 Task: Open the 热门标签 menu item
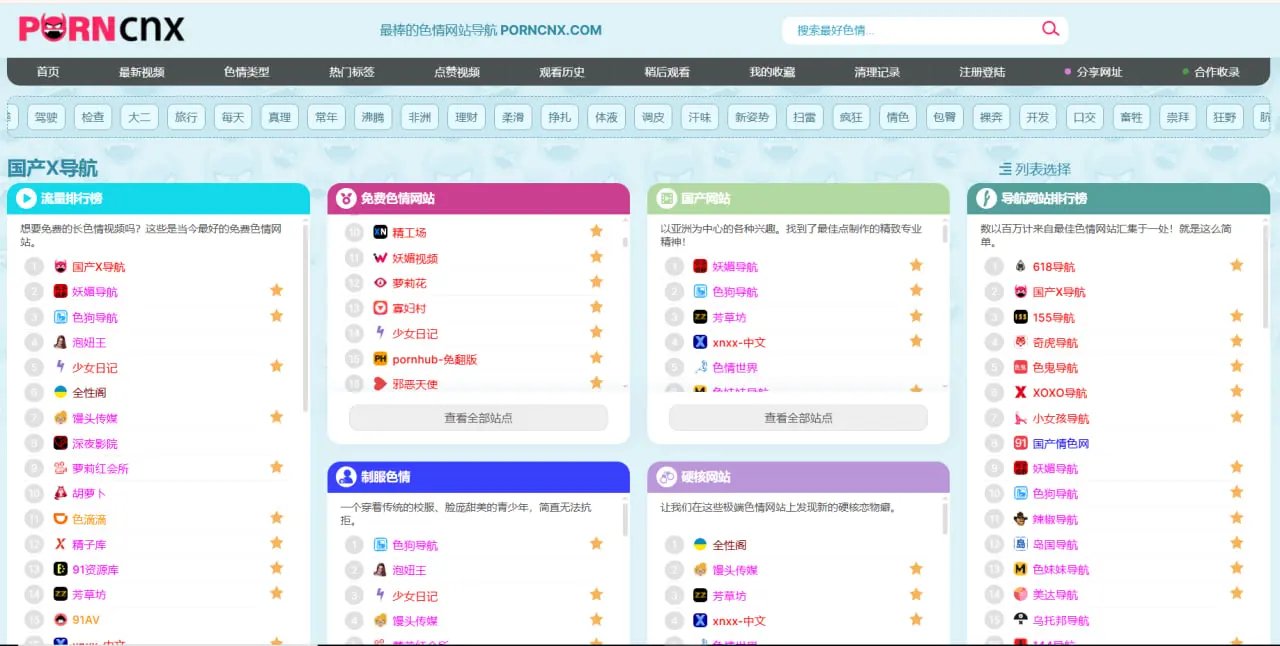tap(352, 72)
